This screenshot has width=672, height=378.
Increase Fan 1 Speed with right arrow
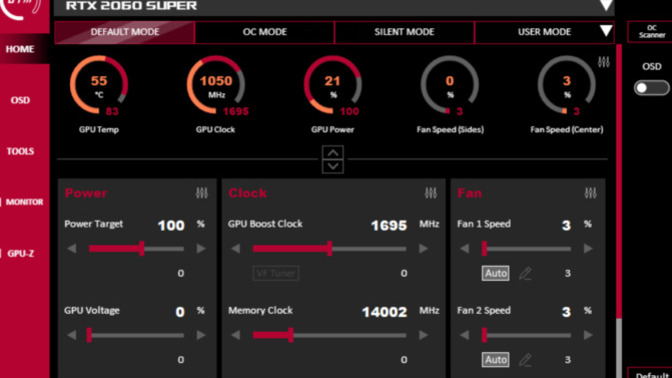tap(588, 249)
